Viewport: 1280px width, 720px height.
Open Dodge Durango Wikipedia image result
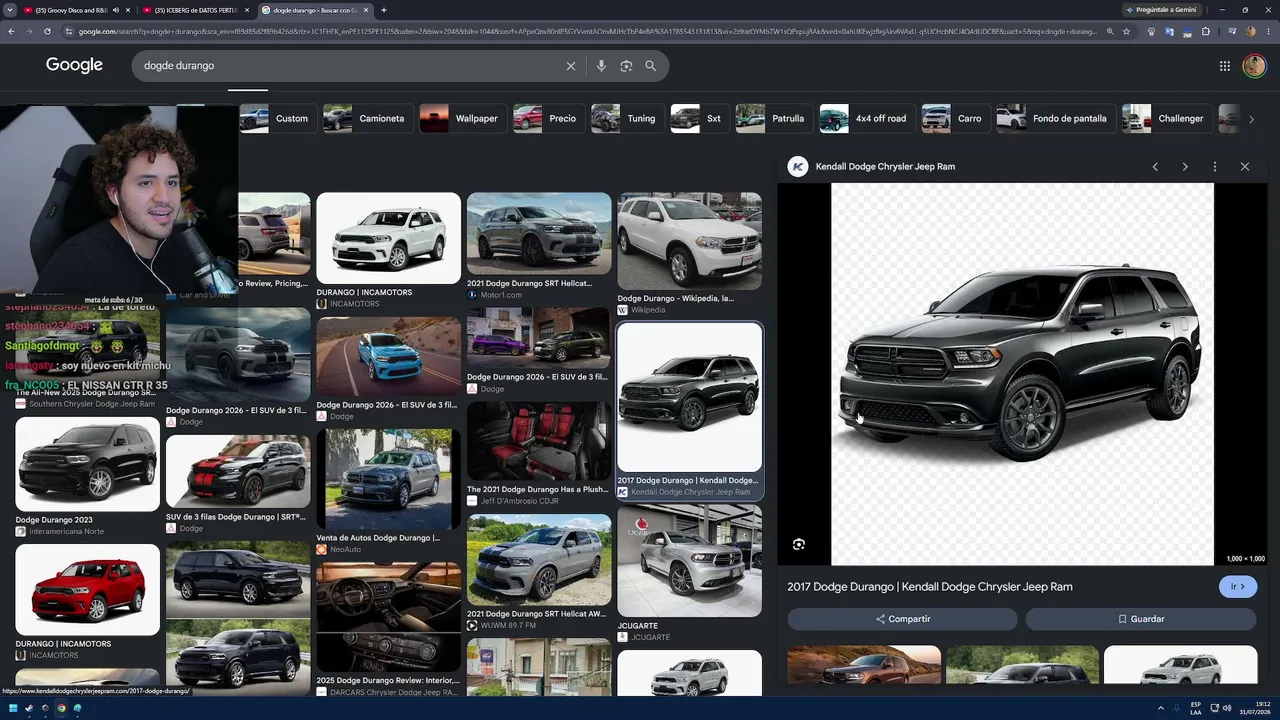[x=690, y=241]
